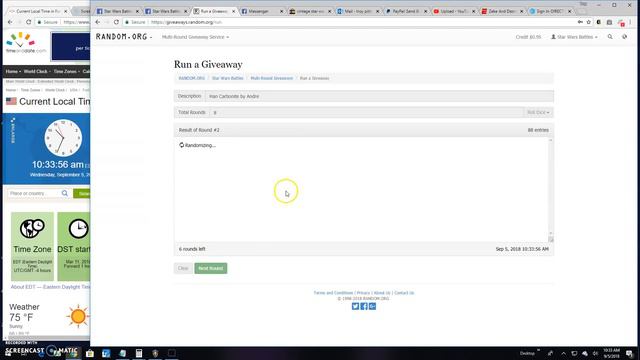Open the Twitter icon in the footer
The height and width of the screenshot is (360, 640).
[356, 306]
